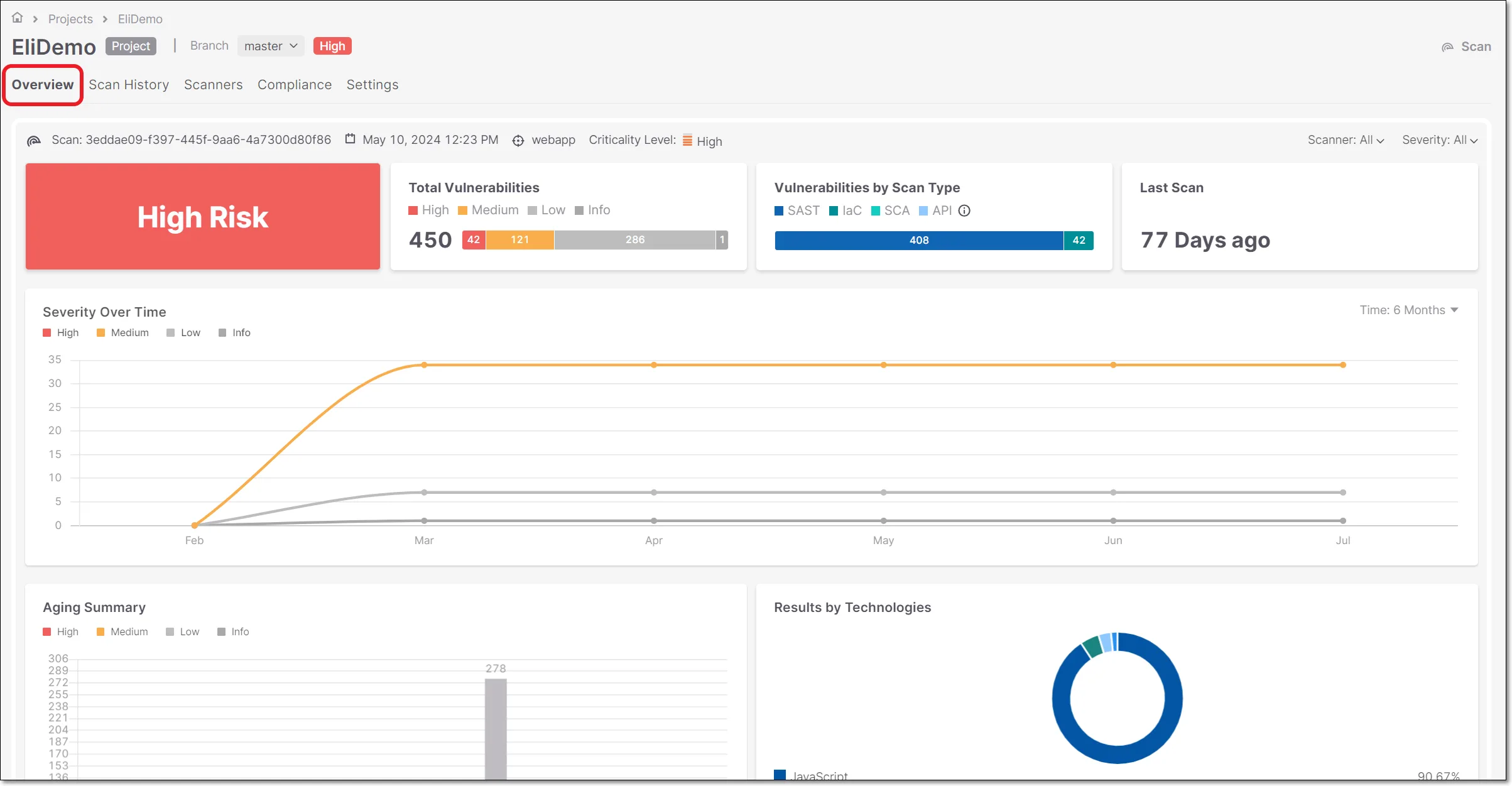Click the criticality level bars icon
This screenshot has height=786, width=1512.
click(687, 140)
